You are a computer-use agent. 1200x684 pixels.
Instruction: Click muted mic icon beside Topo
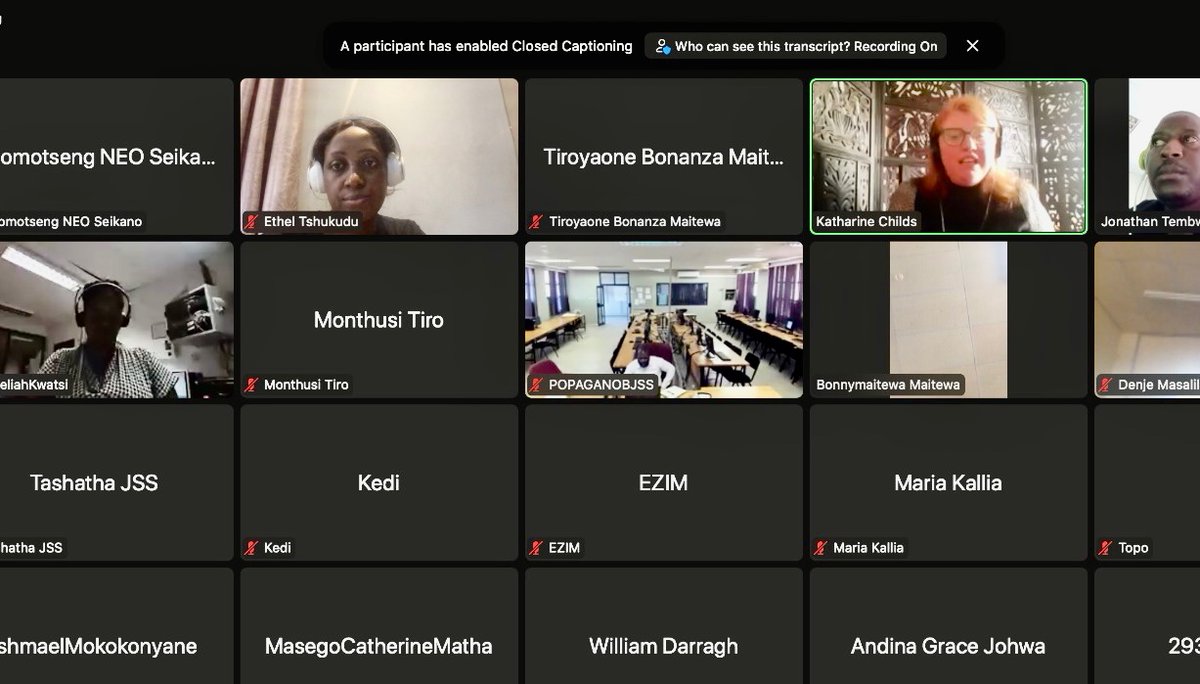1106,548
